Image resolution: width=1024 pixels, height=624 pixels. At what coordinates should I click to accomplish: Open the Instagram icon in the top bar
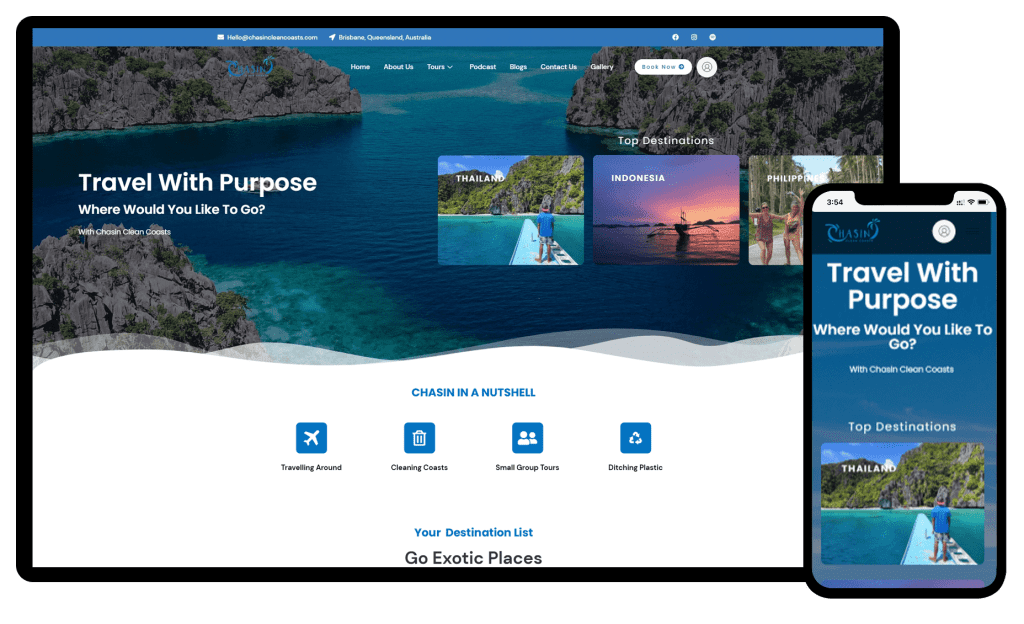pos(694,37)
